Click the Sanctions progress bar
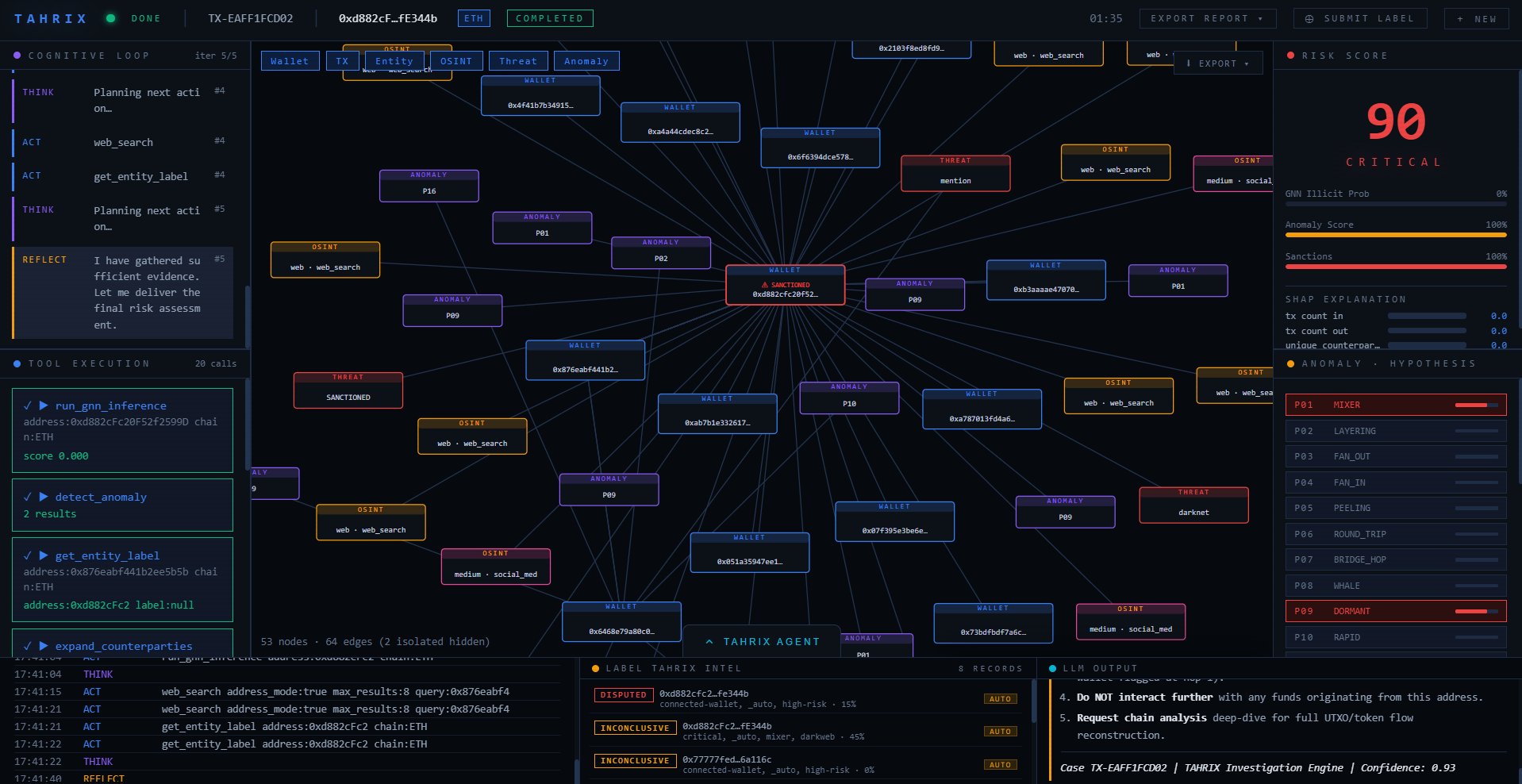This screenshot has height=784, width=1522. (x=1396, y=267)
